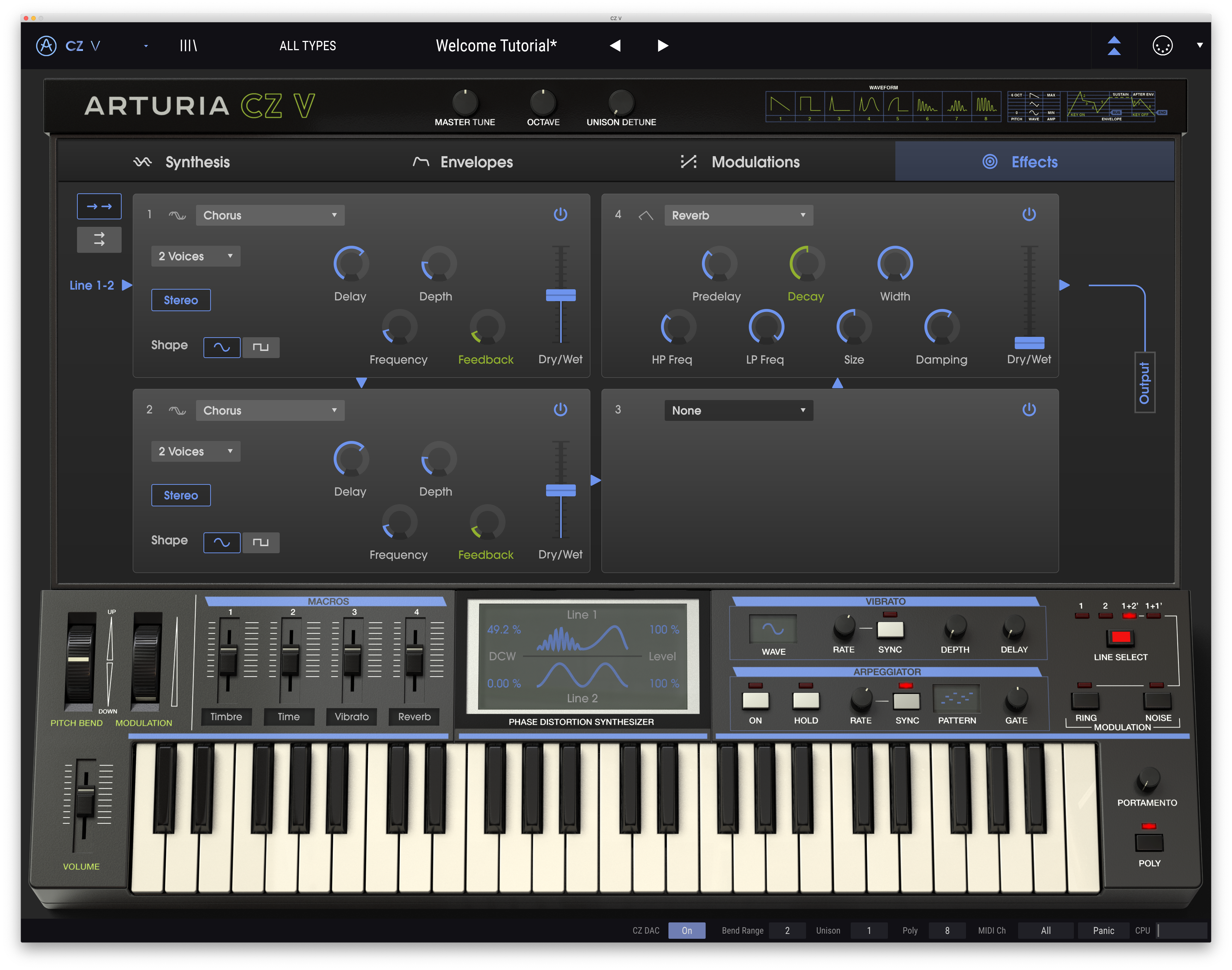
Task: Open Reverb effect type dropdown slot 4
Action: 738,215
